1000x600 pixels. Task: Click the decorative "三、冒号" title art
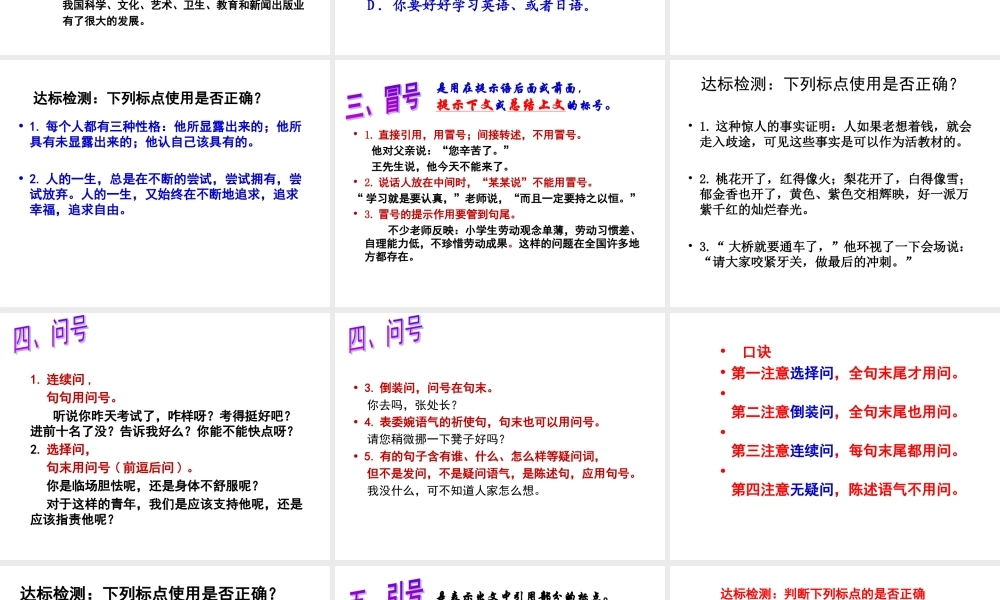tap(381, 94)
